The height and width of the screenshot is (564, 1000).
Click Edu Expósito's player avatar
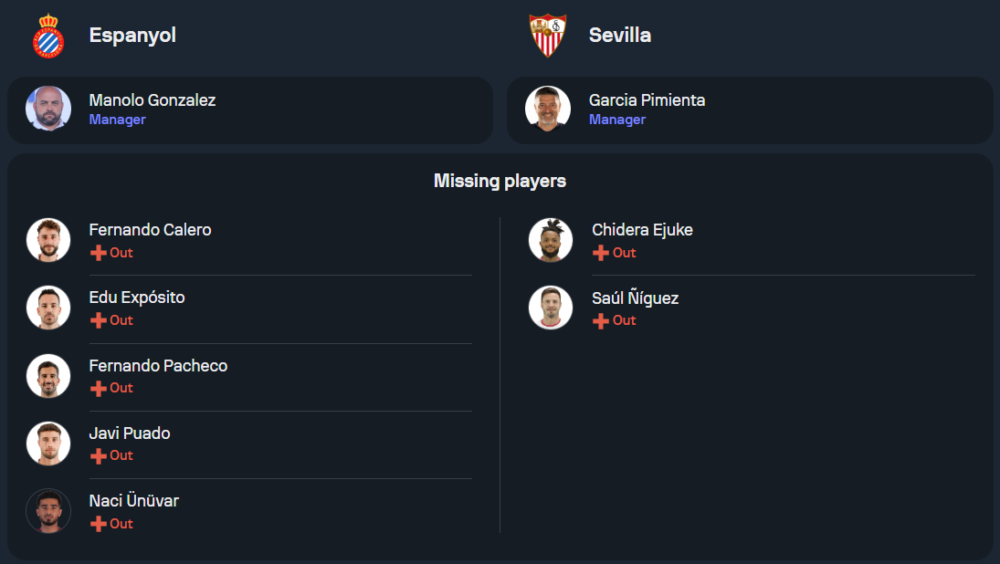tap(48, 308)
